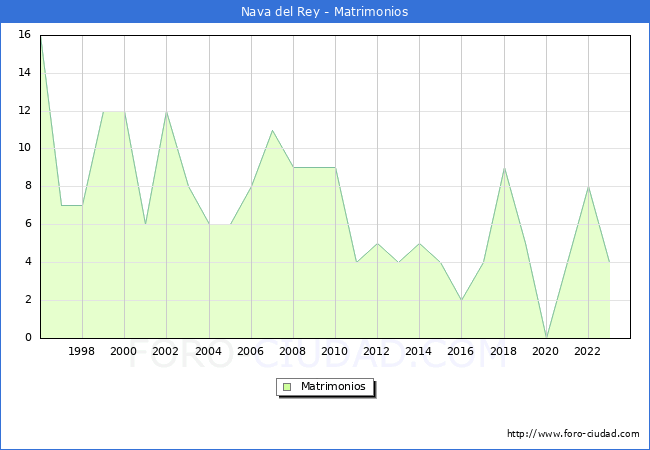Viewport: 650px width, 450px height.
Task: Click the green Matrimonios legend swatch
Action: [287, 386]
